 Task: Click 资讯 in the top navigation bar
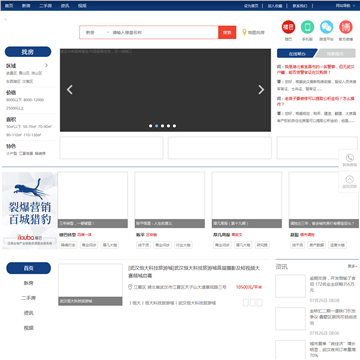point(65,6)
